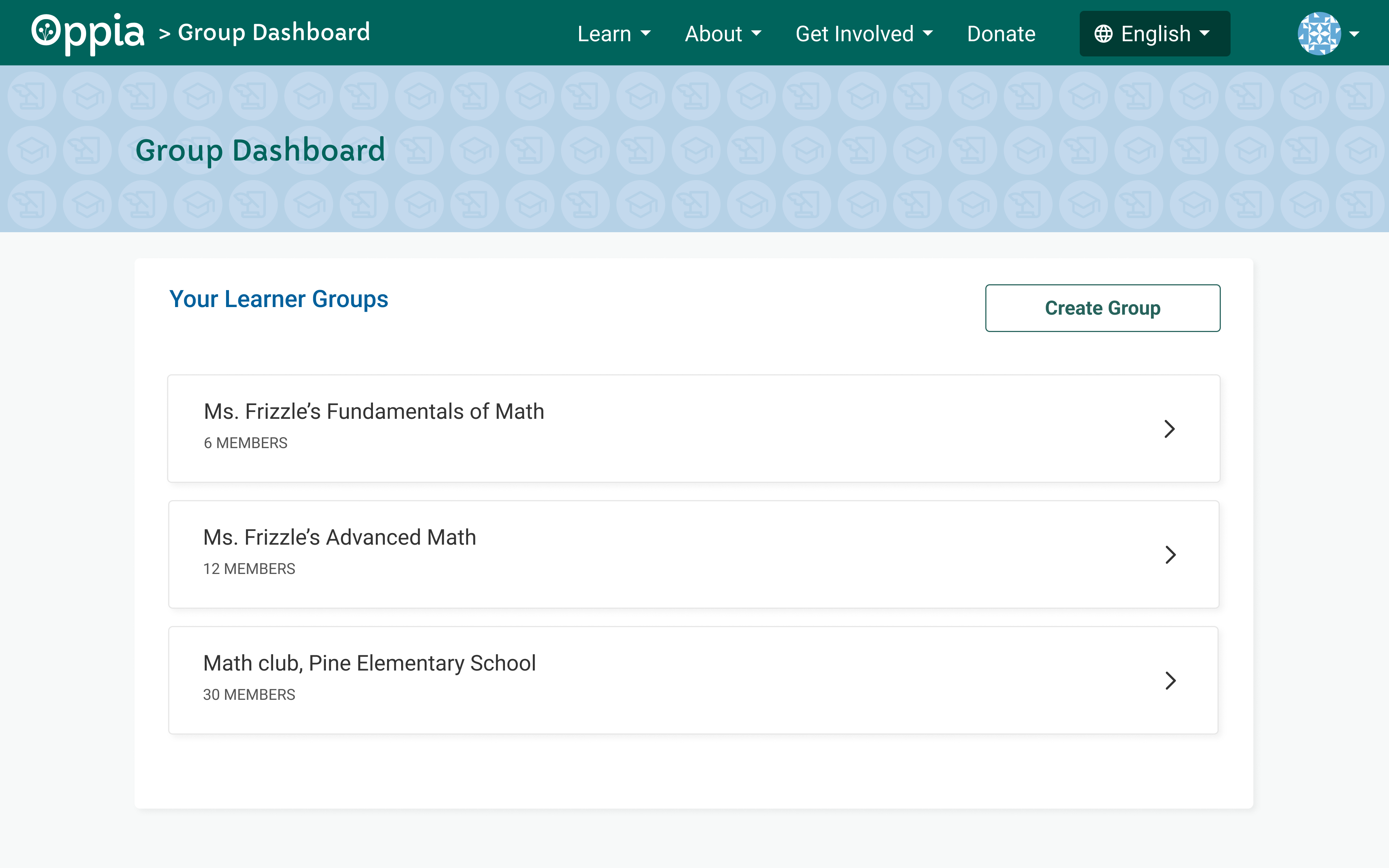
Task: Open the Get Involved dropdown
Action: (864, 34)
